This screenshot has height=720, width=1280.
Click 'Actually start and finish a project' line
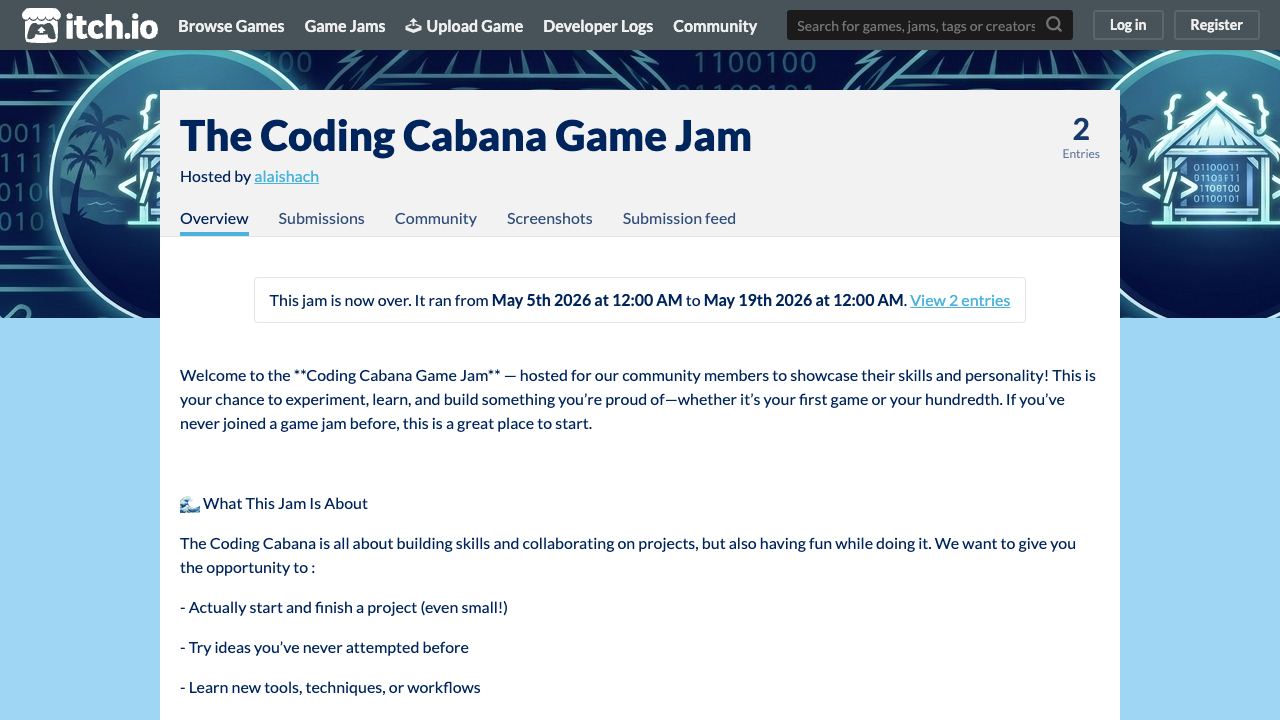[344, 607]
